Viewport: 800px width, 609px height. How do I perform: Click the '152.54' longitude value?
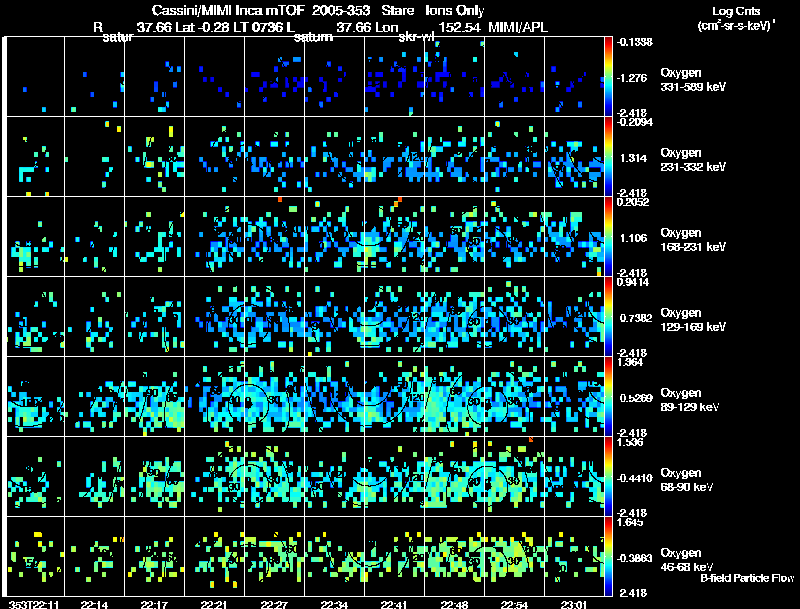click(459, 27)
